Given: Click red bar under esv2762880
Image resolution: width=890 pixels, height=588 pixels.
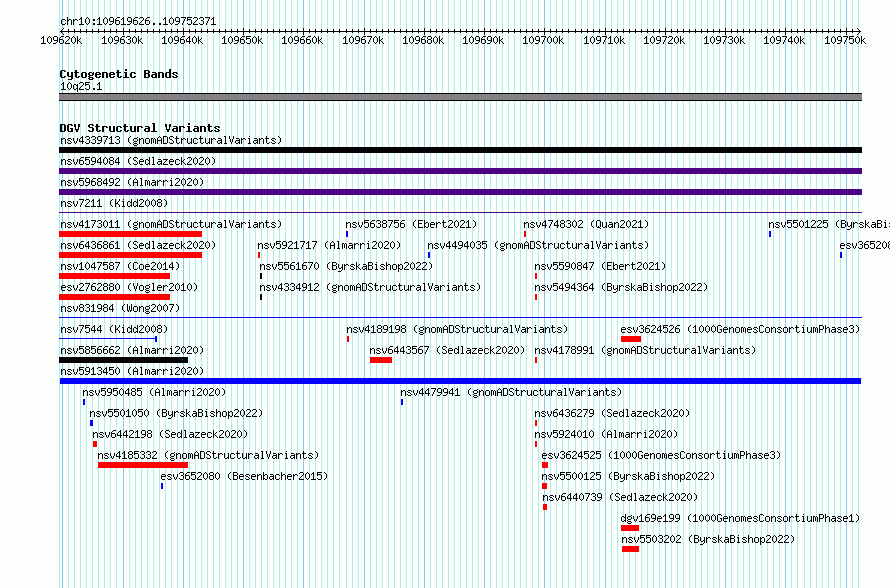Looking at the screenshot, I should (115, 297).
